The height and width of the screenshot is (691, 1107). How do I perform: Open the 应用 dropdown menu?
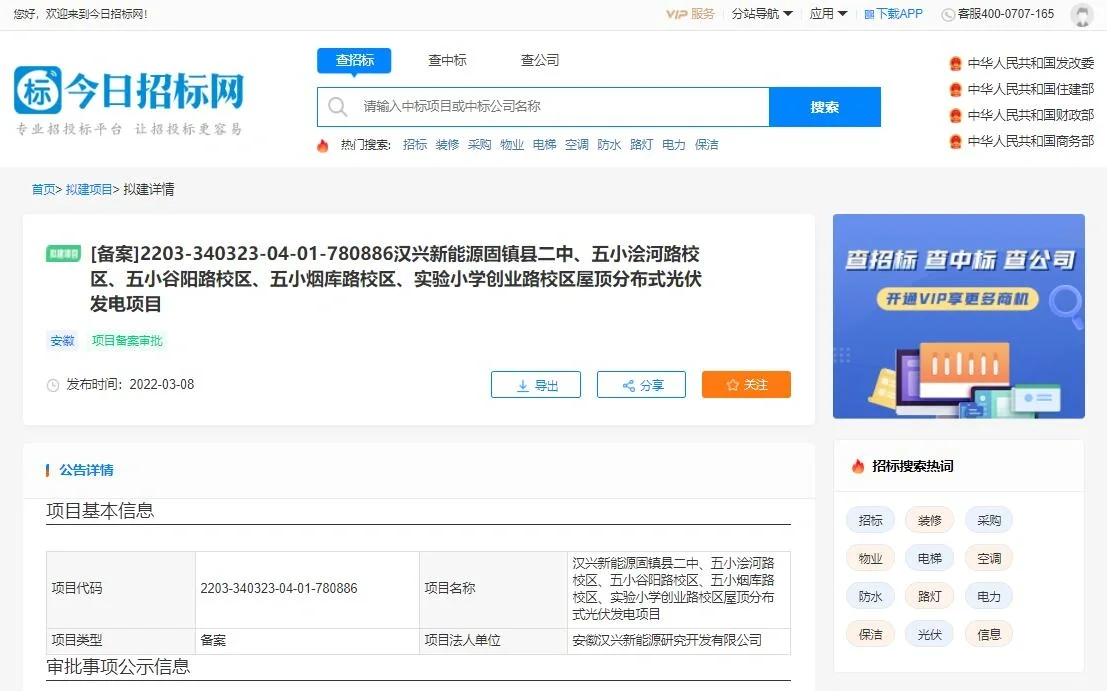(825, 14)
